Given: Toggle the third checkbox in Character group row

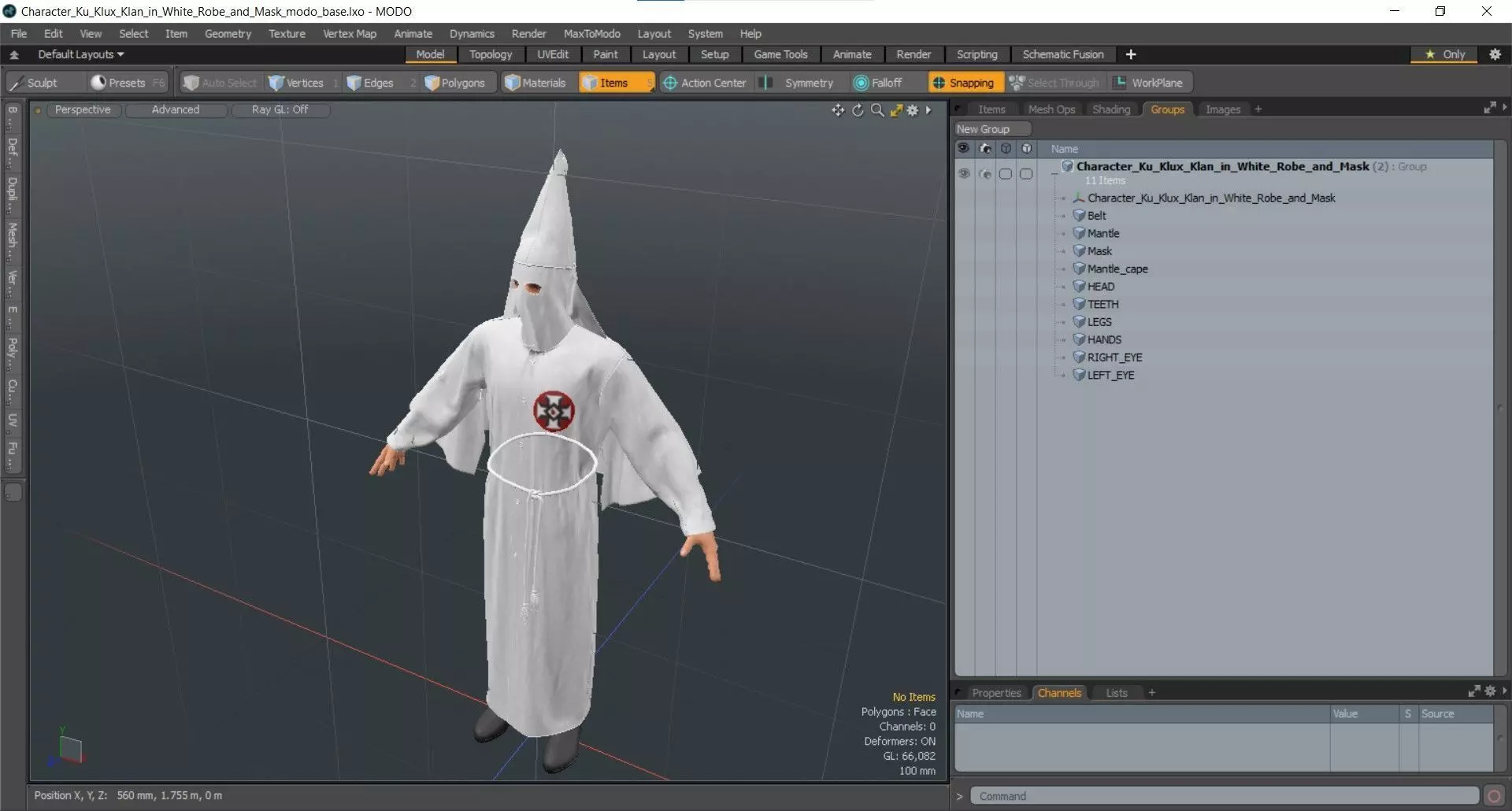Looking at the screenshot, I should pos(1006,173).
